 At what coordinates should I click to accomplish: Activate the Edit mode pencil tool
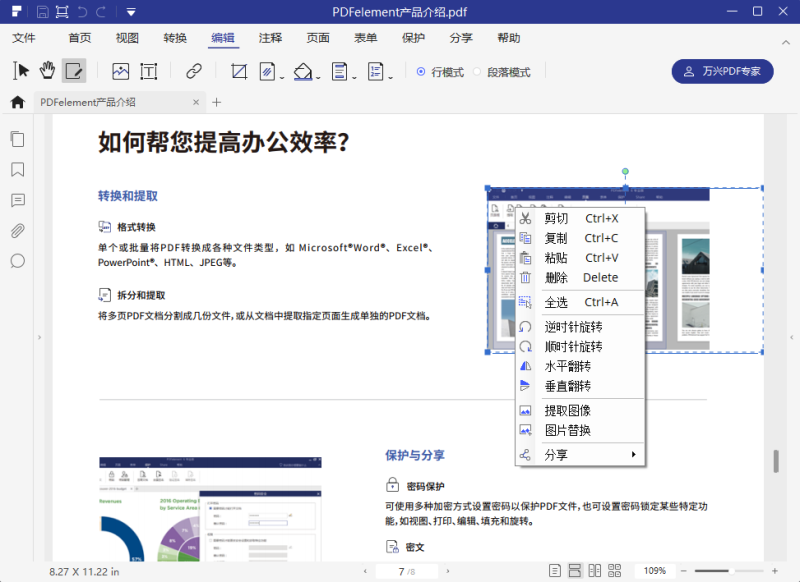click(x=73, y=71)
